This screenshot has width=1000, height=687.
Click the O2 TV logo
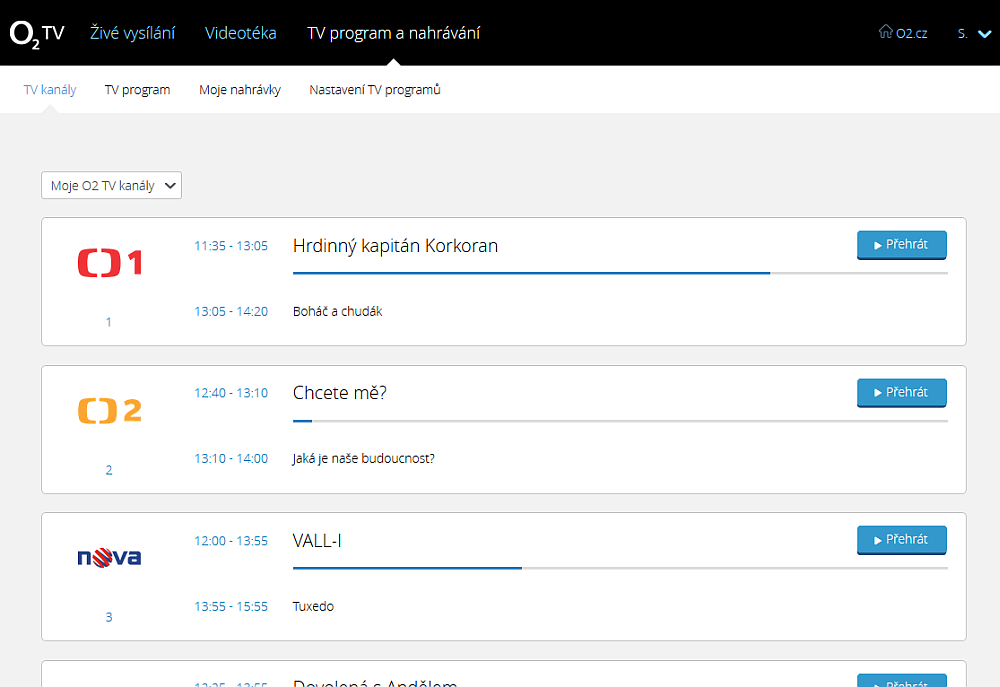37,33
